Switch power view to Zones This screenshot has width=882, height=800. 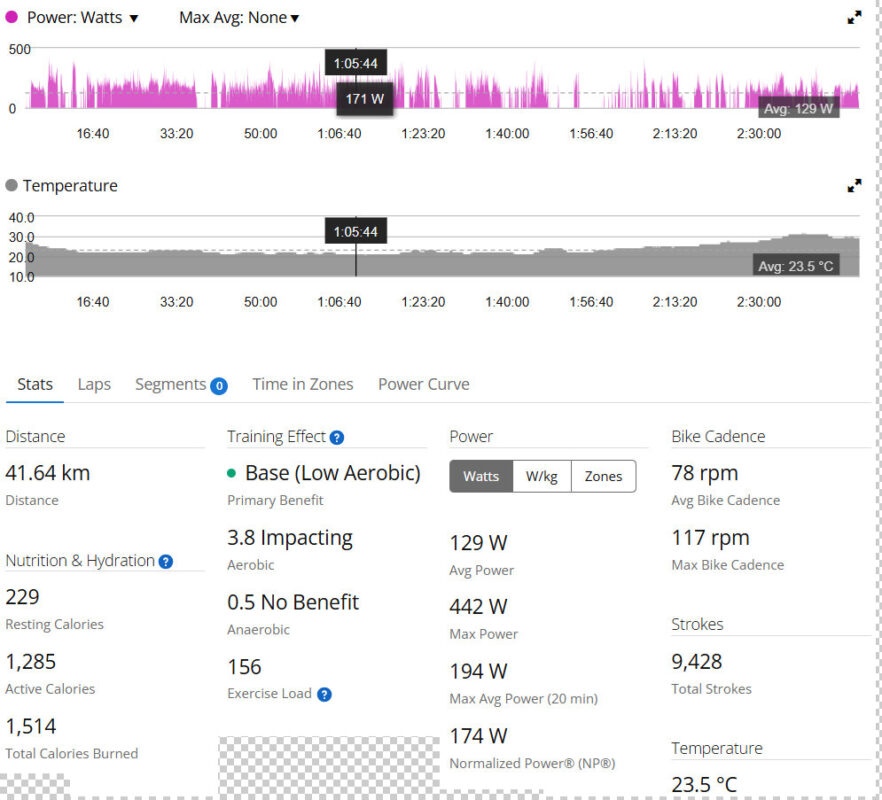604,476
